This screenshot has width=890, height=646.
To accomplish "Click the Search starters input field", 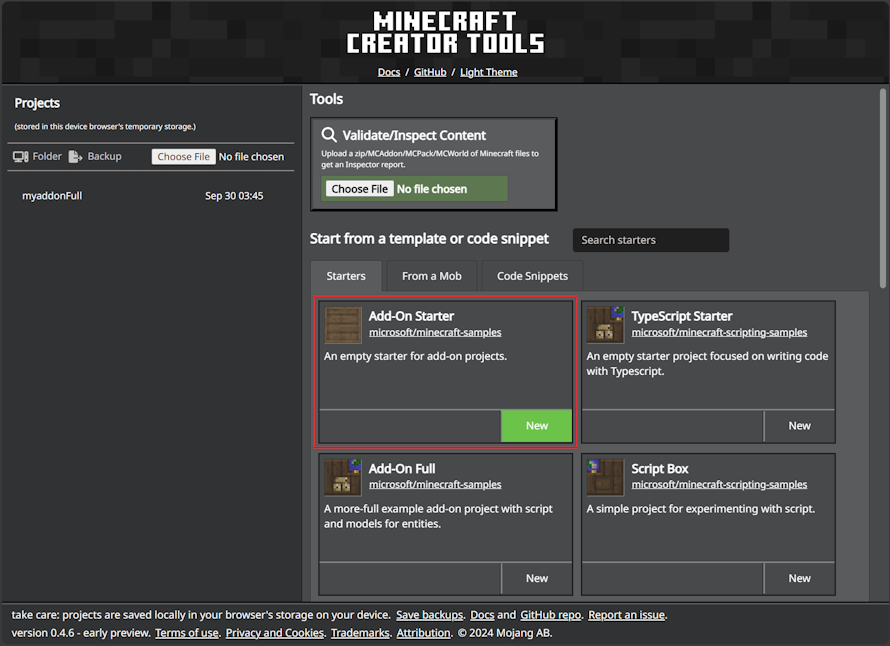I will point(650,240).
